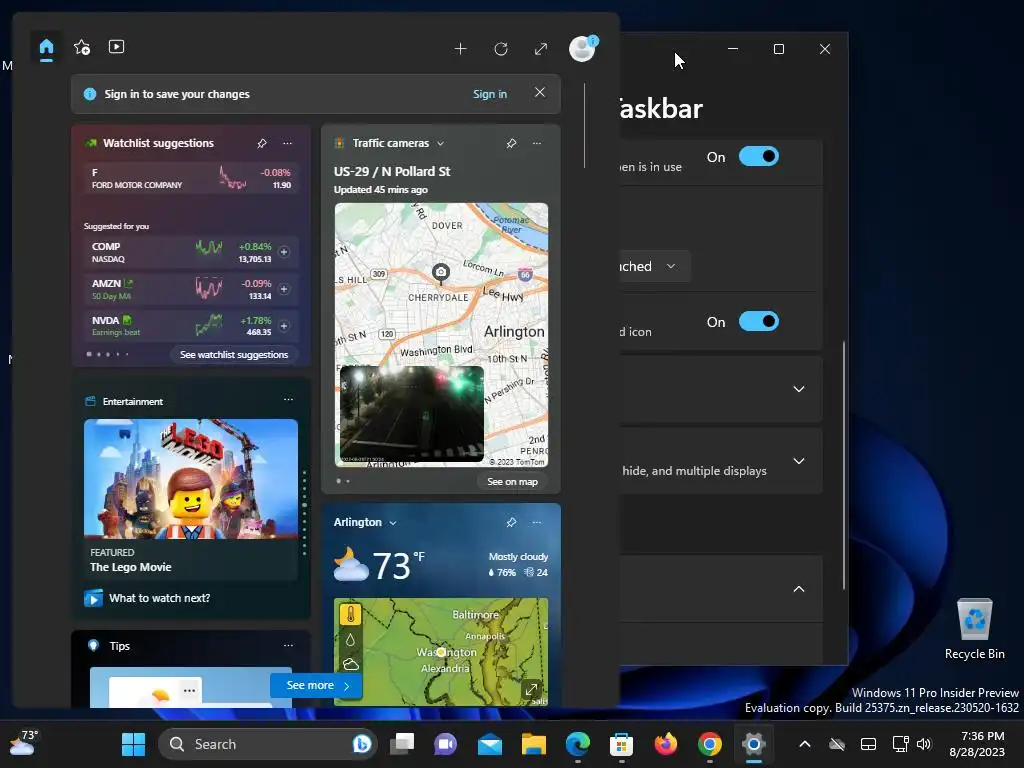1024x768 pixels.
Task: Launch Google Chrome from taskbar
Action: (x=710, y=744)
